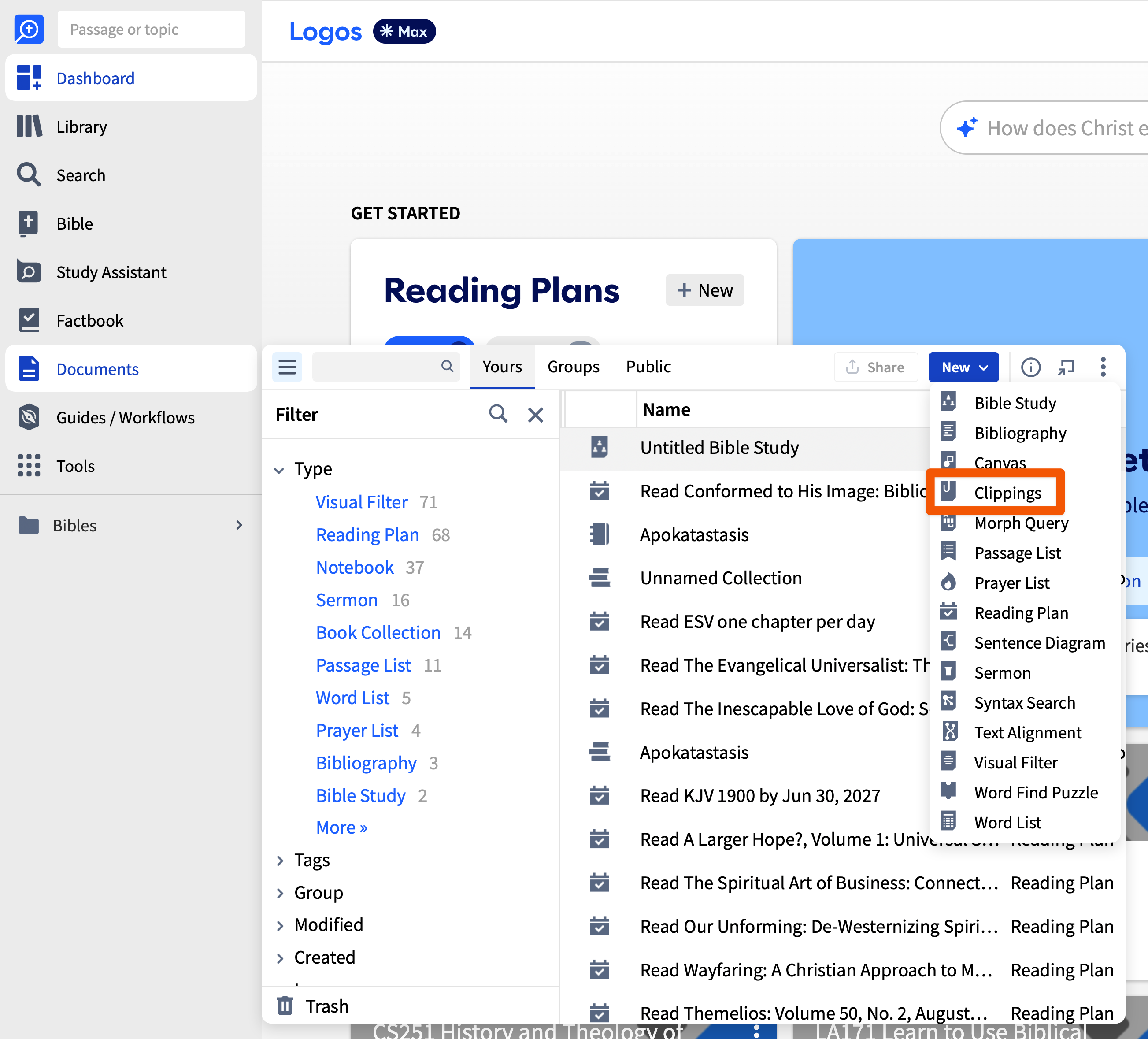The image size is (1148, 1039).
Task: Collapse the Type filter section
Action: [x=279, y=470]
